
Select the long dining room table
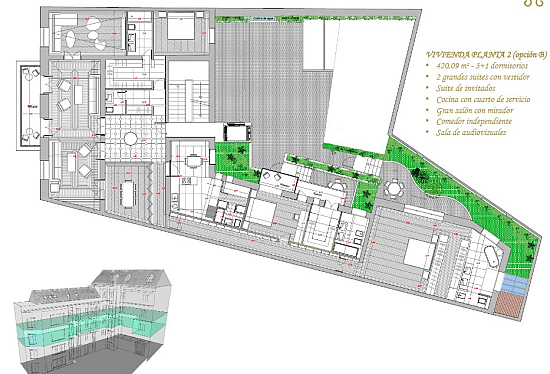[128, 194]
